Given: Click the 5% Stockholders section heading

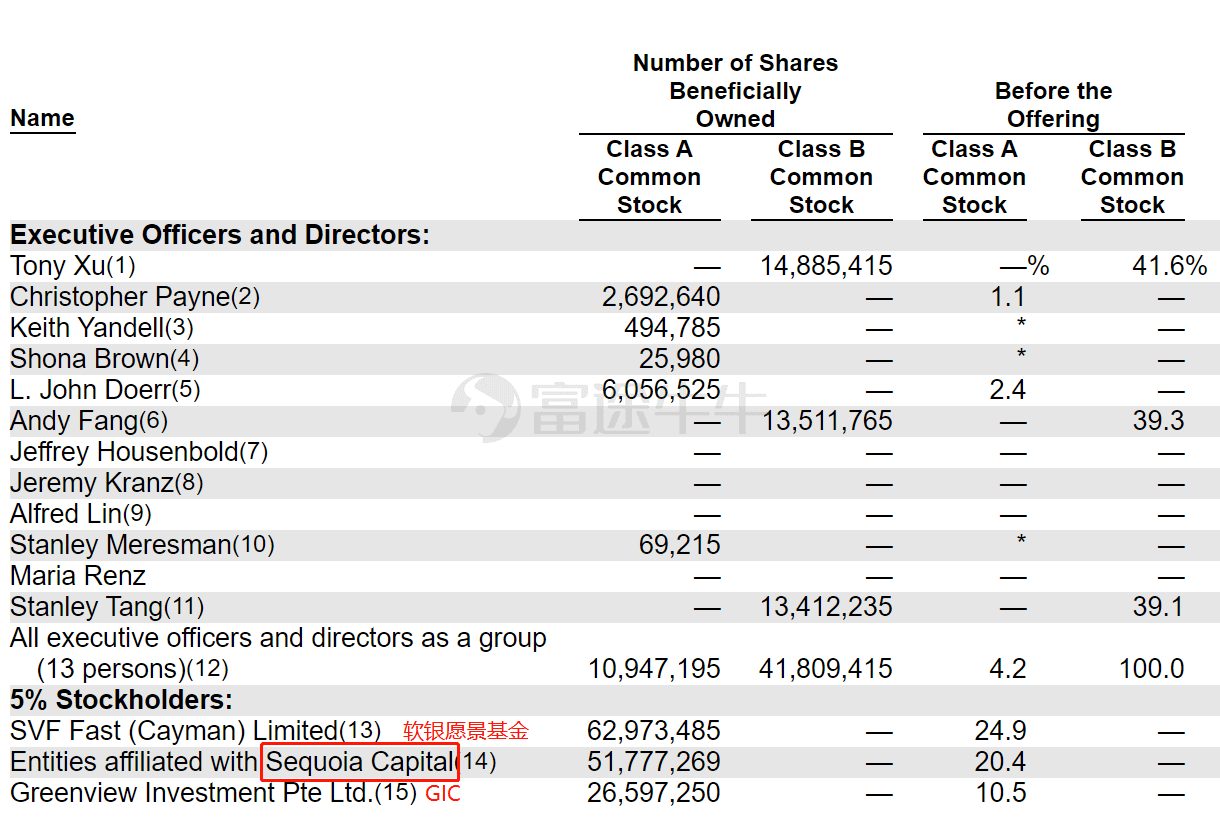Looking at the screenshot, I should point(121,699).
